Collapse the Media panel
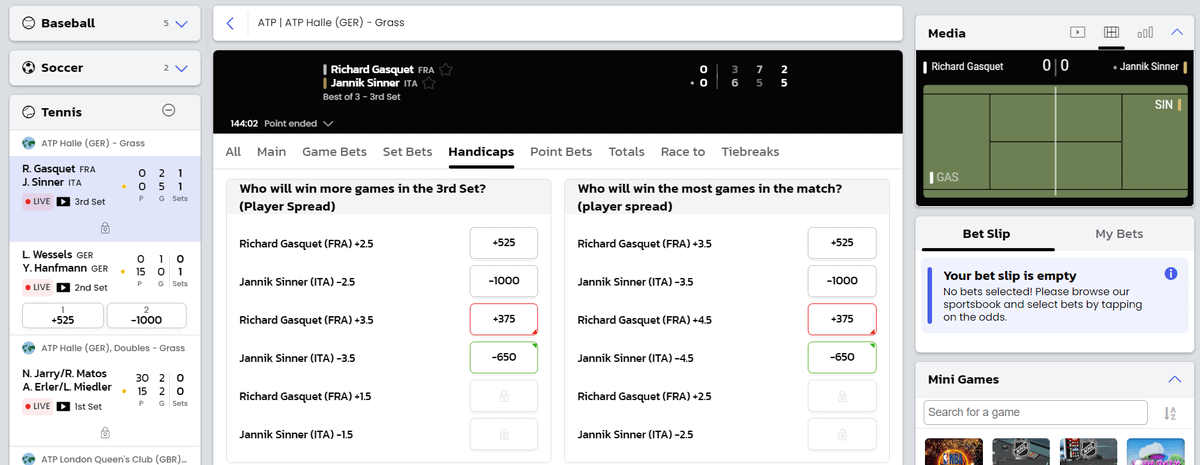1200x465 pixels. (x=1176, y=33)
